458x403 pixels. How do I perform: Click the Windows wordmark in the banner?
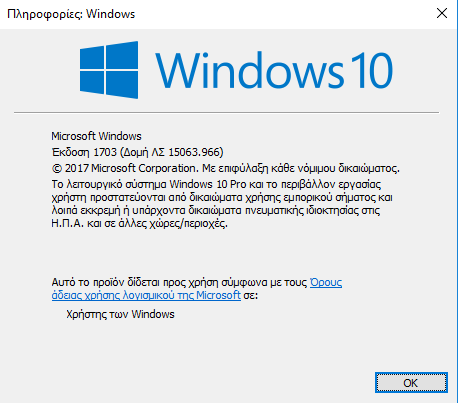(x=249, y=70)
